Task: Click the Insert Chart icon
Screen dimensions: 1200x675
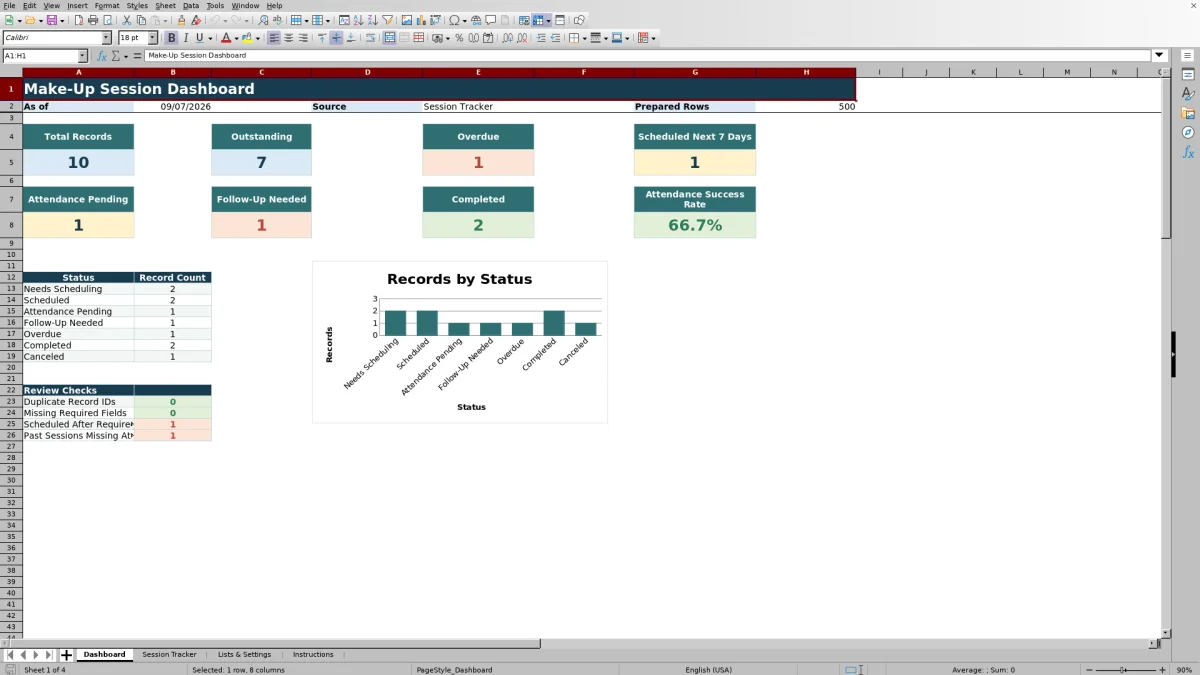Action: click(x=421, y=20)
